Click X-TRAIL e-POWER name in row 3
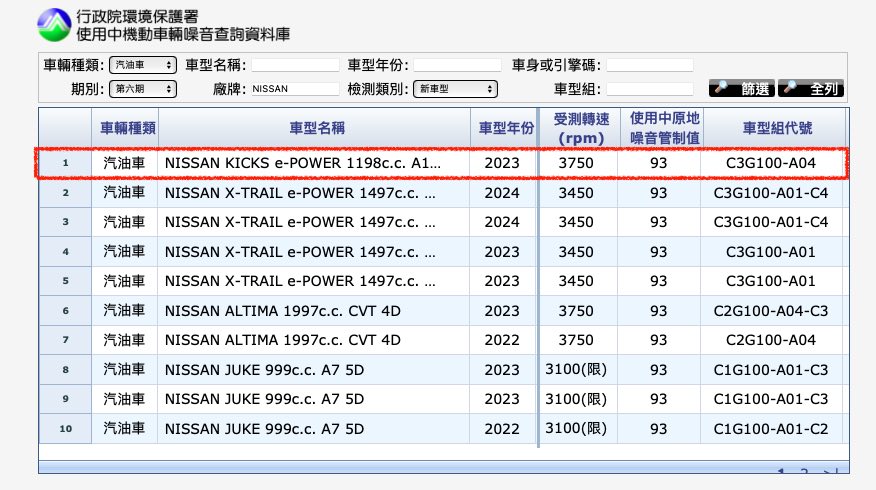 pos(300,222)
